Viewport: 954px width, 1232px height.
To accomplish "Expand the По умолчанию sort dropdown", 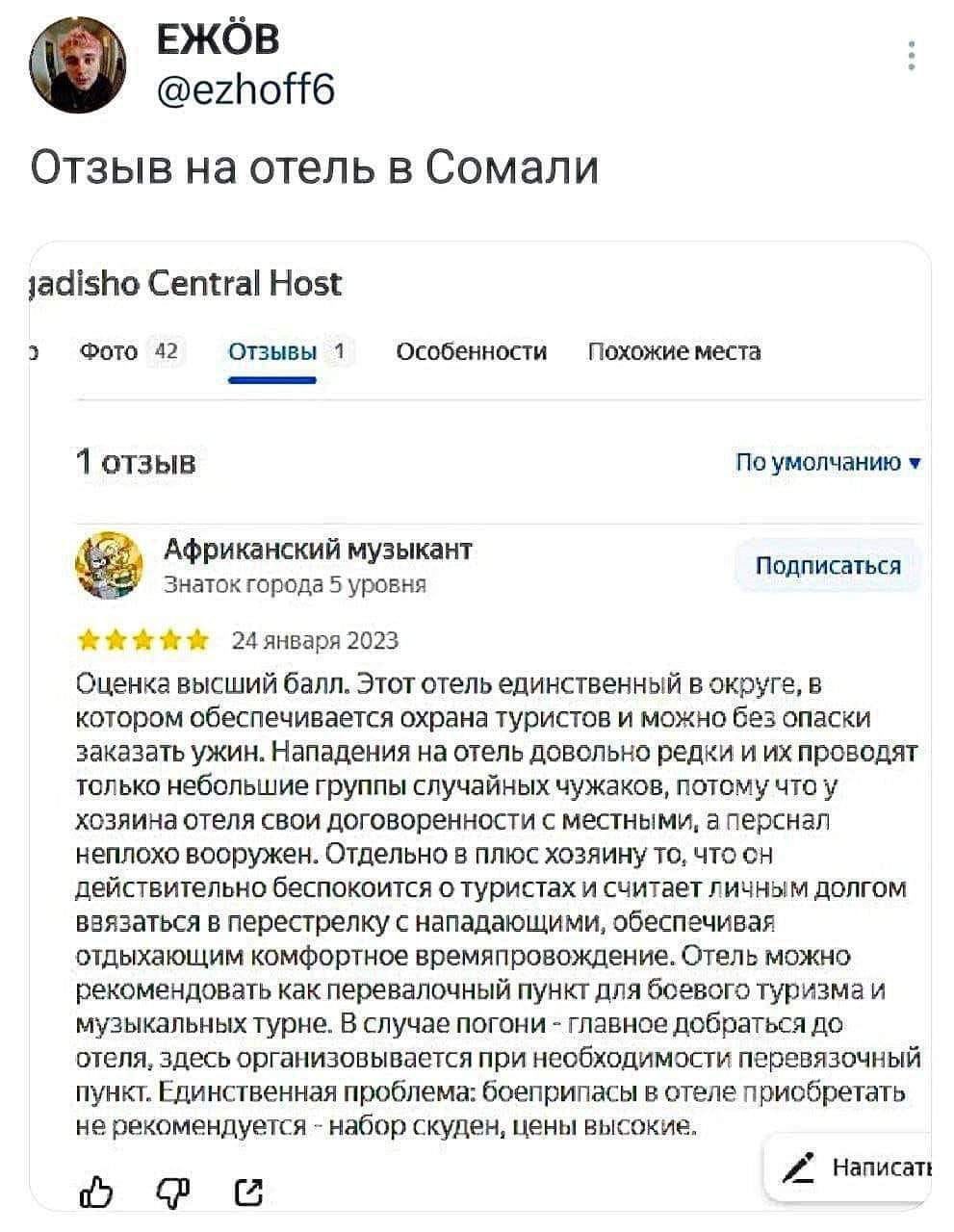I will click(x=828, y=463).
